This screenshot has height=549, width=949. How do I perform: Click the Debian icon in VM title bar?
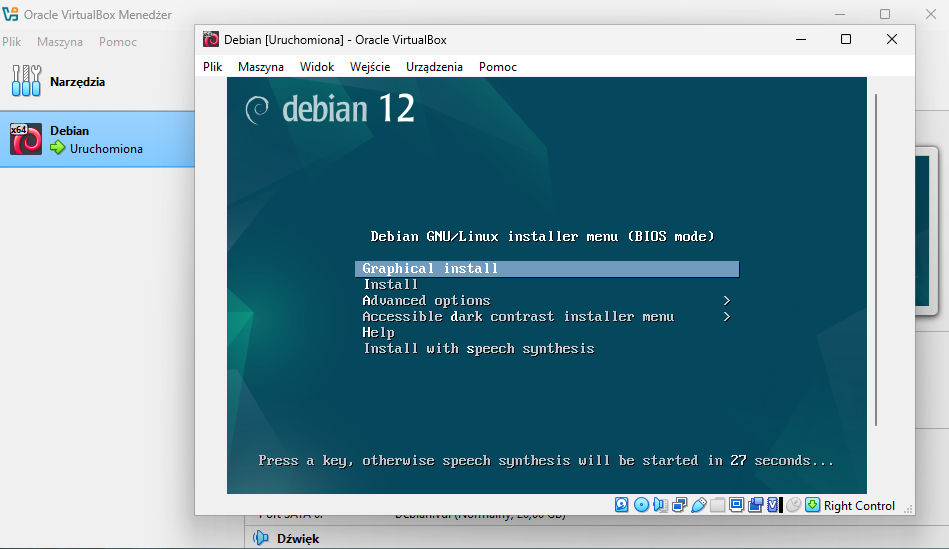[211, 39]
